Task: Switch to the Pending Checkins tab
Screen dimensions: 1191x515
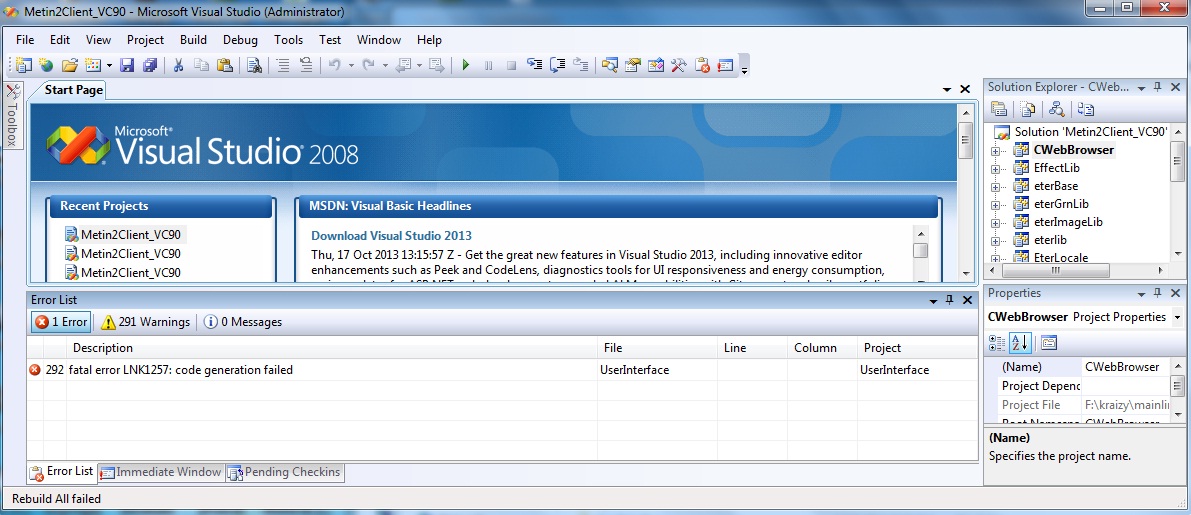Action: (284, 472)
